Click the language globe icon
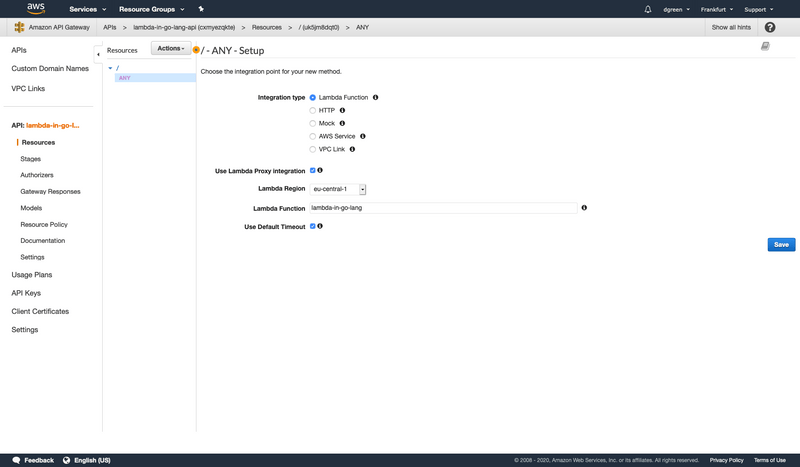The image size is (800, 467). 66,460
